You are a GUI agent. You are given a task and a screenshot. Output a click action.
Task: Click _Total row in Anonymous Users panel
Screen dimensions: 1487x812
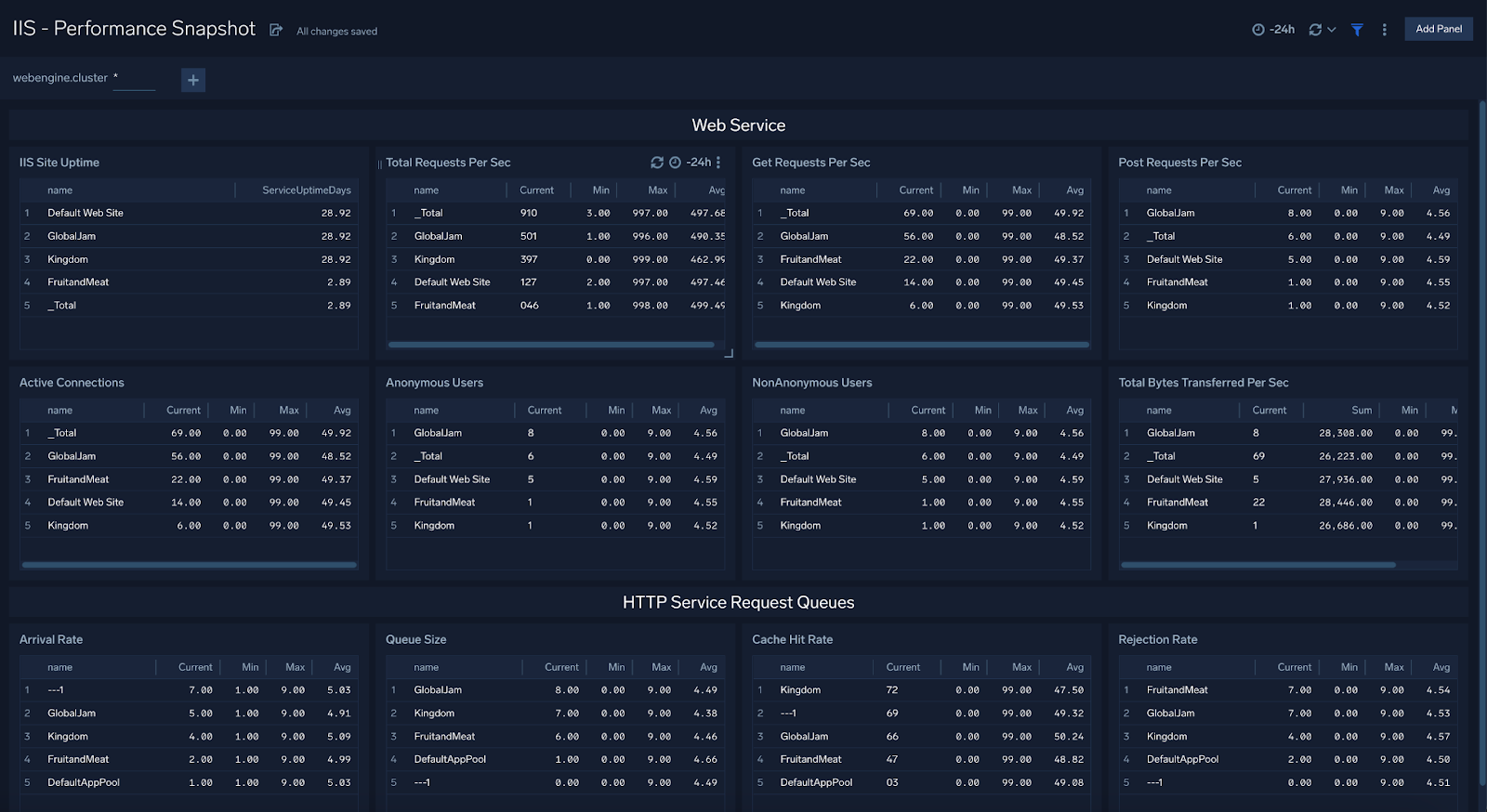coord(555,456)
